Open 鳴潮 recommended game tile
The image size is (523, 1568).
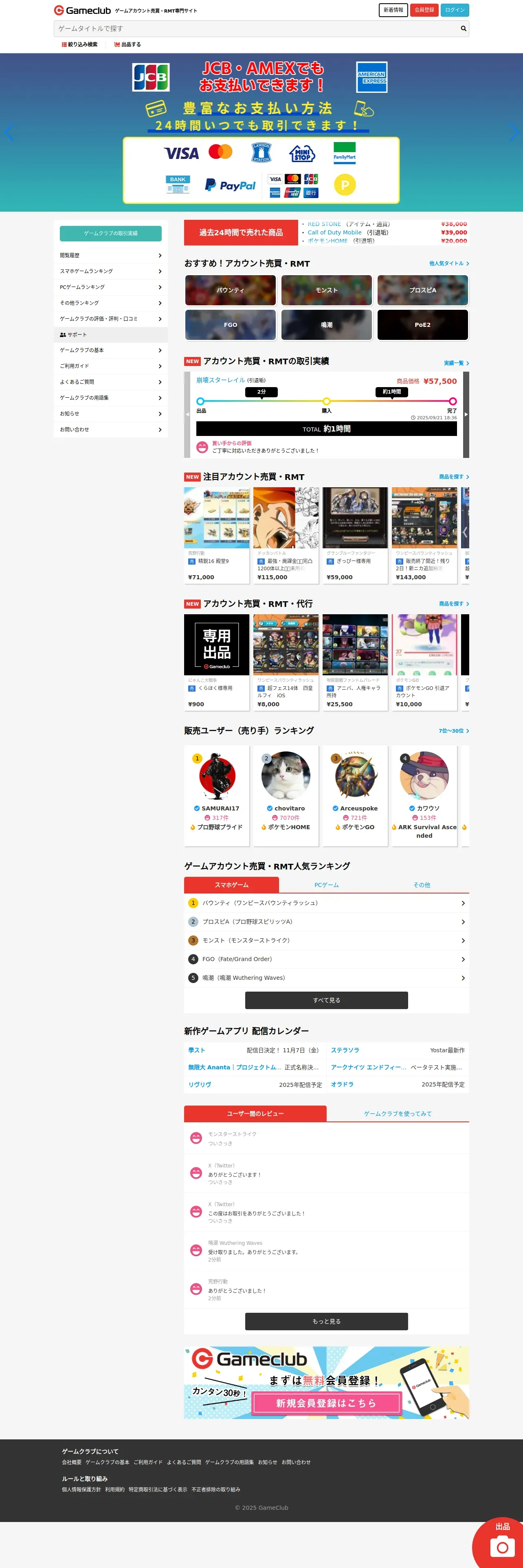coord(326,325)
